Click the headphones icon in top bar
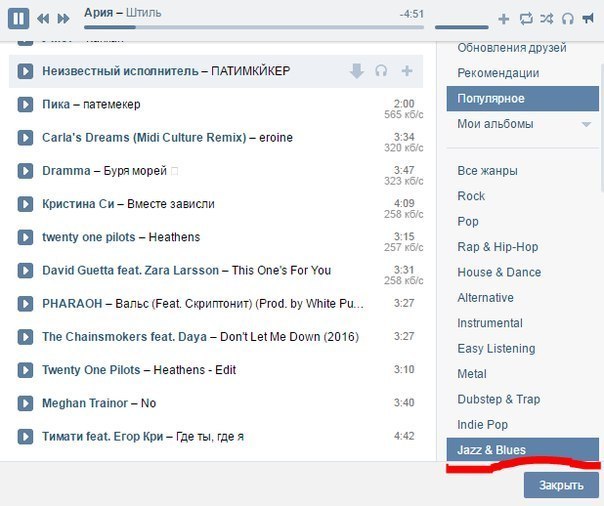604x506 pixels. coord(568,19)
